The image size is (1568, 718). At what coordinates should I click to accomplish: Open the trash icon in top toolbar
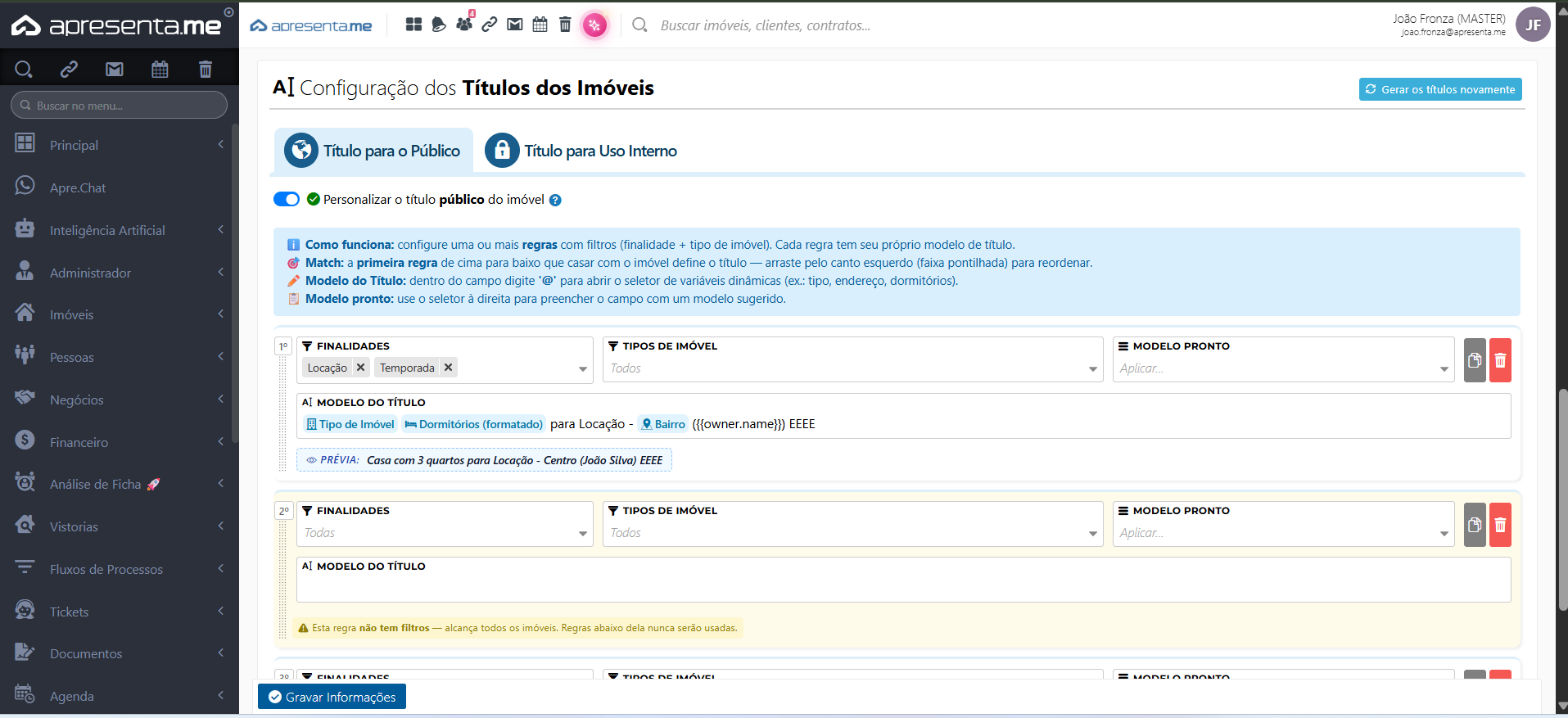(565, 25)
